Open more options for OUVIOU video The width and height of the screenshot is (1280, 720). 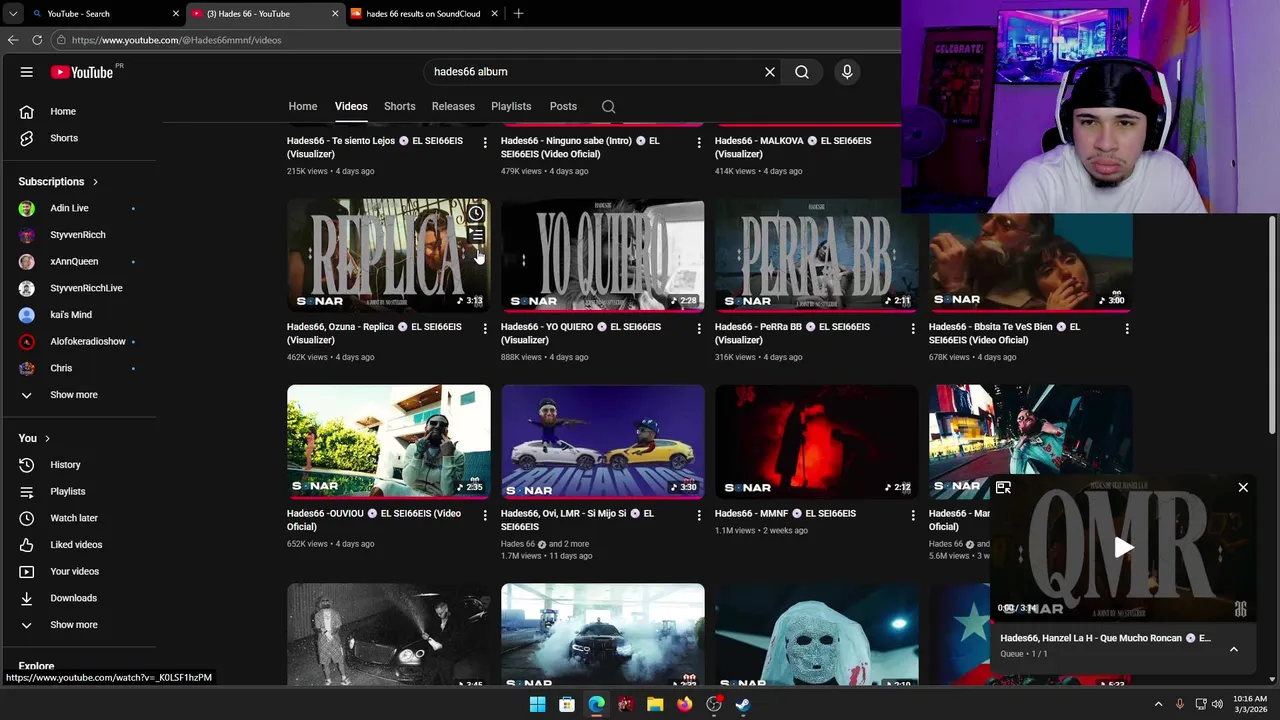click(x=485, y=516)
